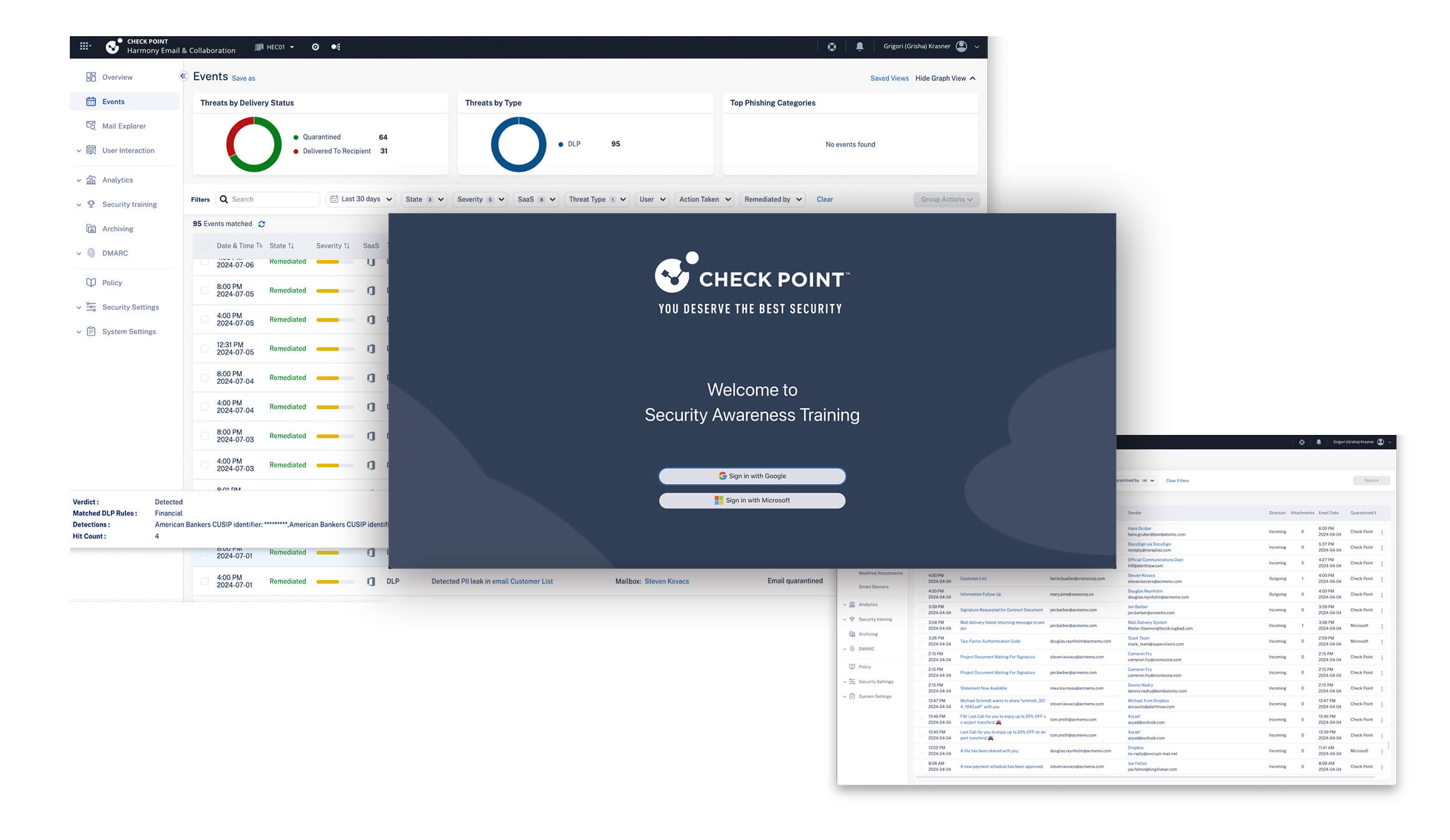The image size is (1450, 840).
Task: Click the Analytics section icon
Action: pyautogui.click(x=91, y=179)
